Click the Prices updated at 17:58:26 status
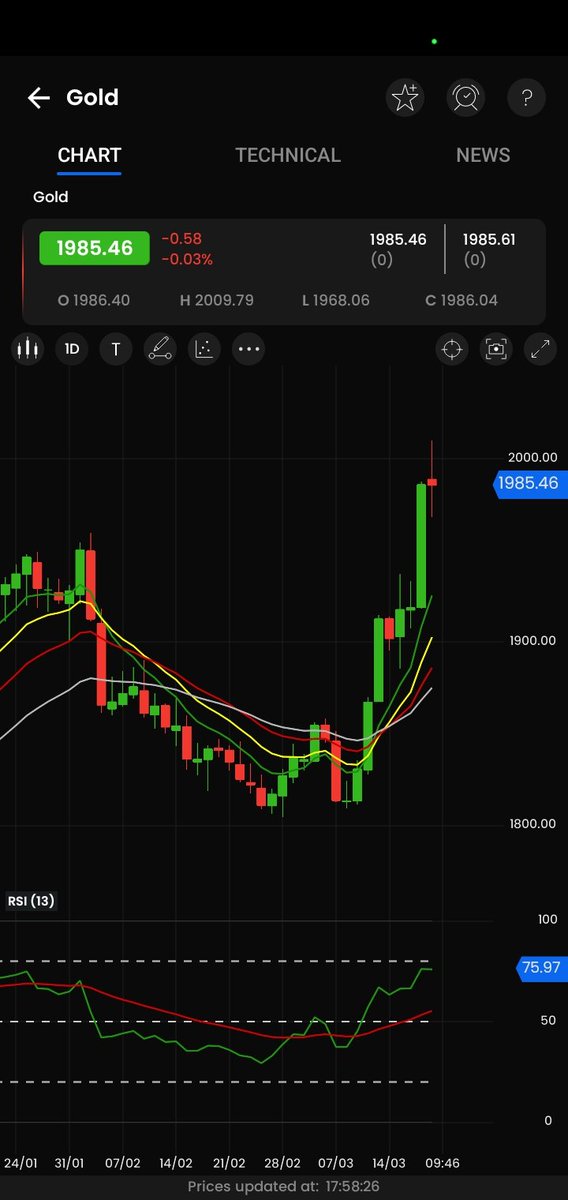This screenshot has width=568, height=1200. tap(284, 1186)
